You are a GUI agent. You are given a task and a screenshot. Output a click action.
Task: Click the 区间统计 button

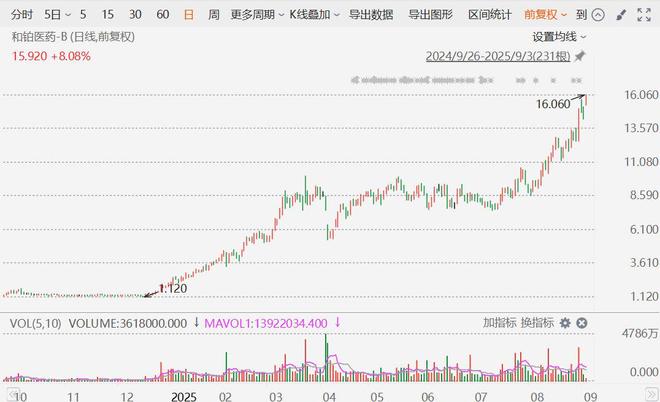(x=490, y=15)
